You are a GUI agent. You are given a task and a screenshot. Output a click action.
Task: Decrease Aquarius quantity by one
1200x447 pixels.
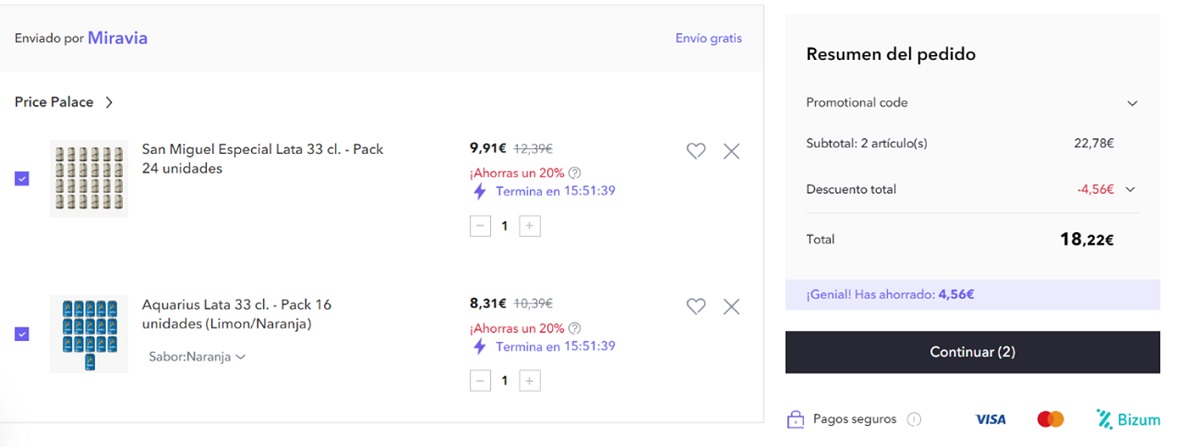[480, 381]
